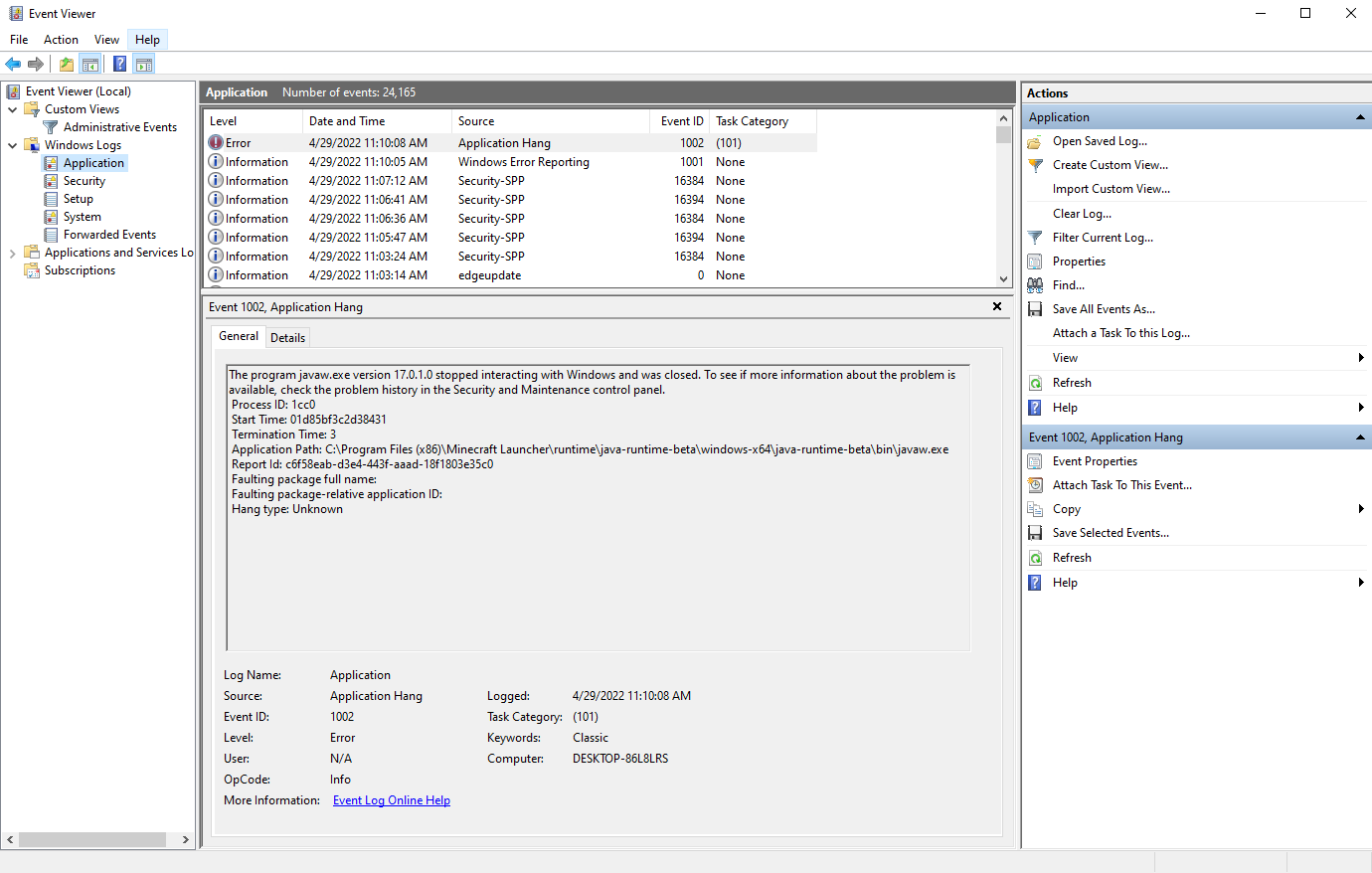The image size is (1372, 873).
Task: Click the blue Help toolbar icon
Action: (x=119, y=65)
